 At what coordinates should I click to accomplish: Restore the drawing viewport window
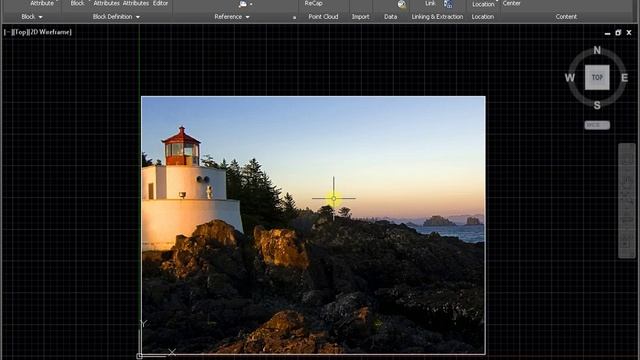coord(618,33)
